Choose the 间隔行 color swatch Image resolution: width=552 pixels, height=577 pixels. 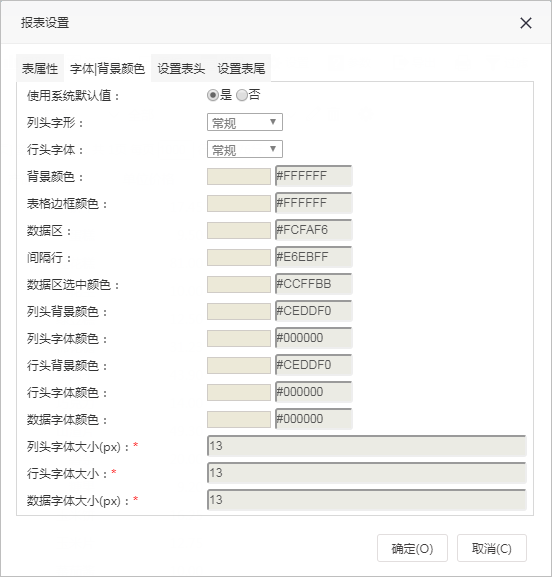(239, 257)
